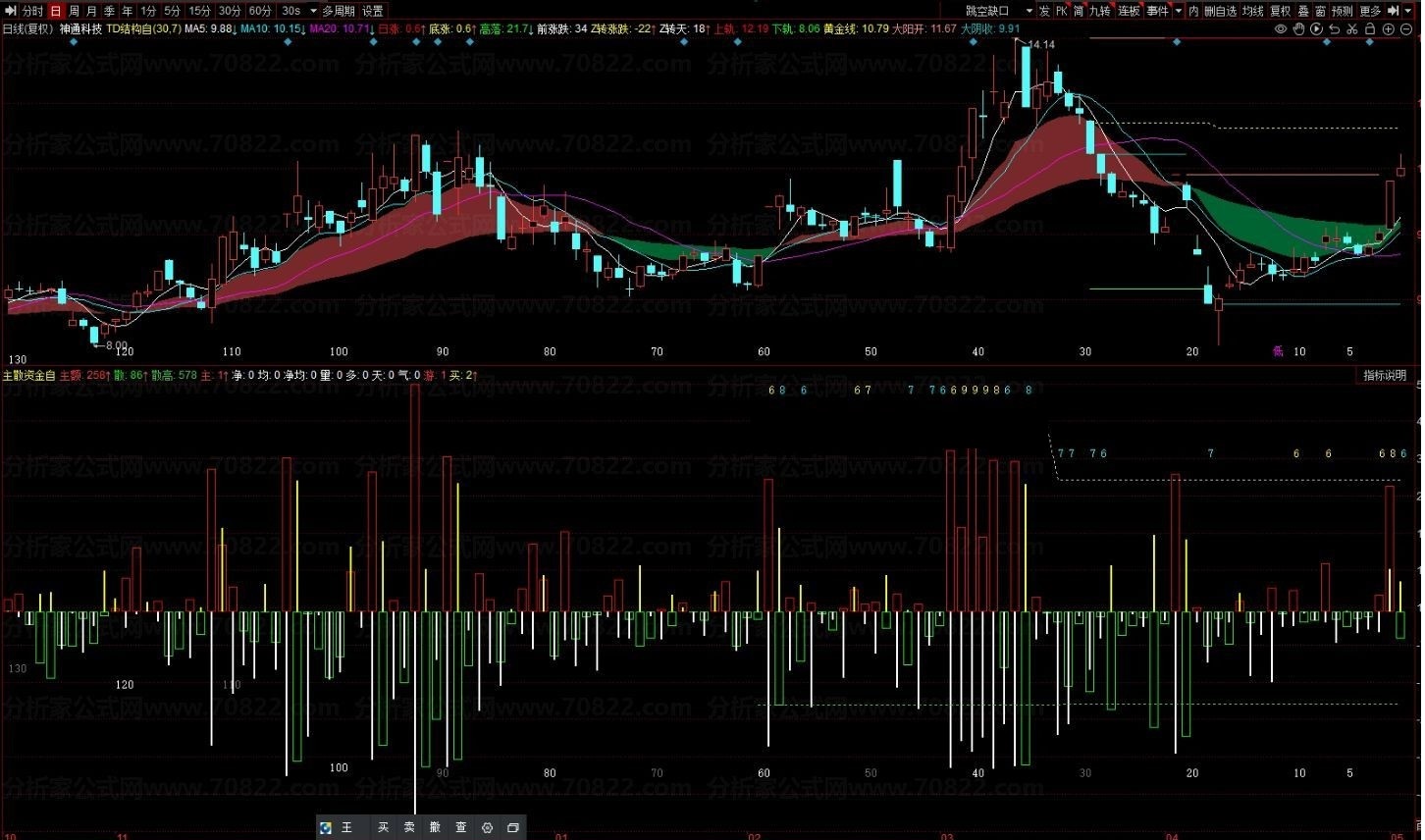
Task: Select the 年 yearly period tab
Action: (x=127, y=11)
